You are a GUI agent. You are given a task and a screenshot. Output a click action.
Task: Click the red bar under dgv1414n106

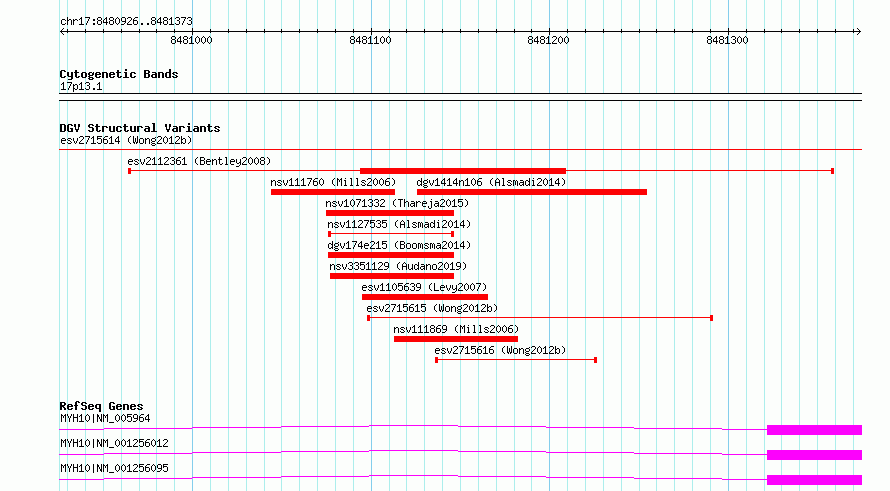[x=532, y=192]
